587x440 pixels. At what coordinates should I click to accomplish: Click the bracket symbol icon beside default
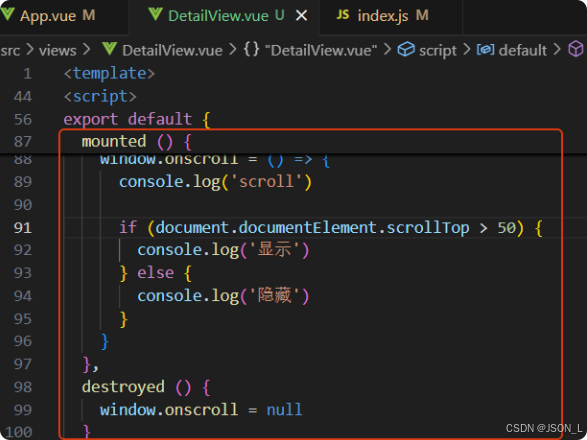click(486, 49)
